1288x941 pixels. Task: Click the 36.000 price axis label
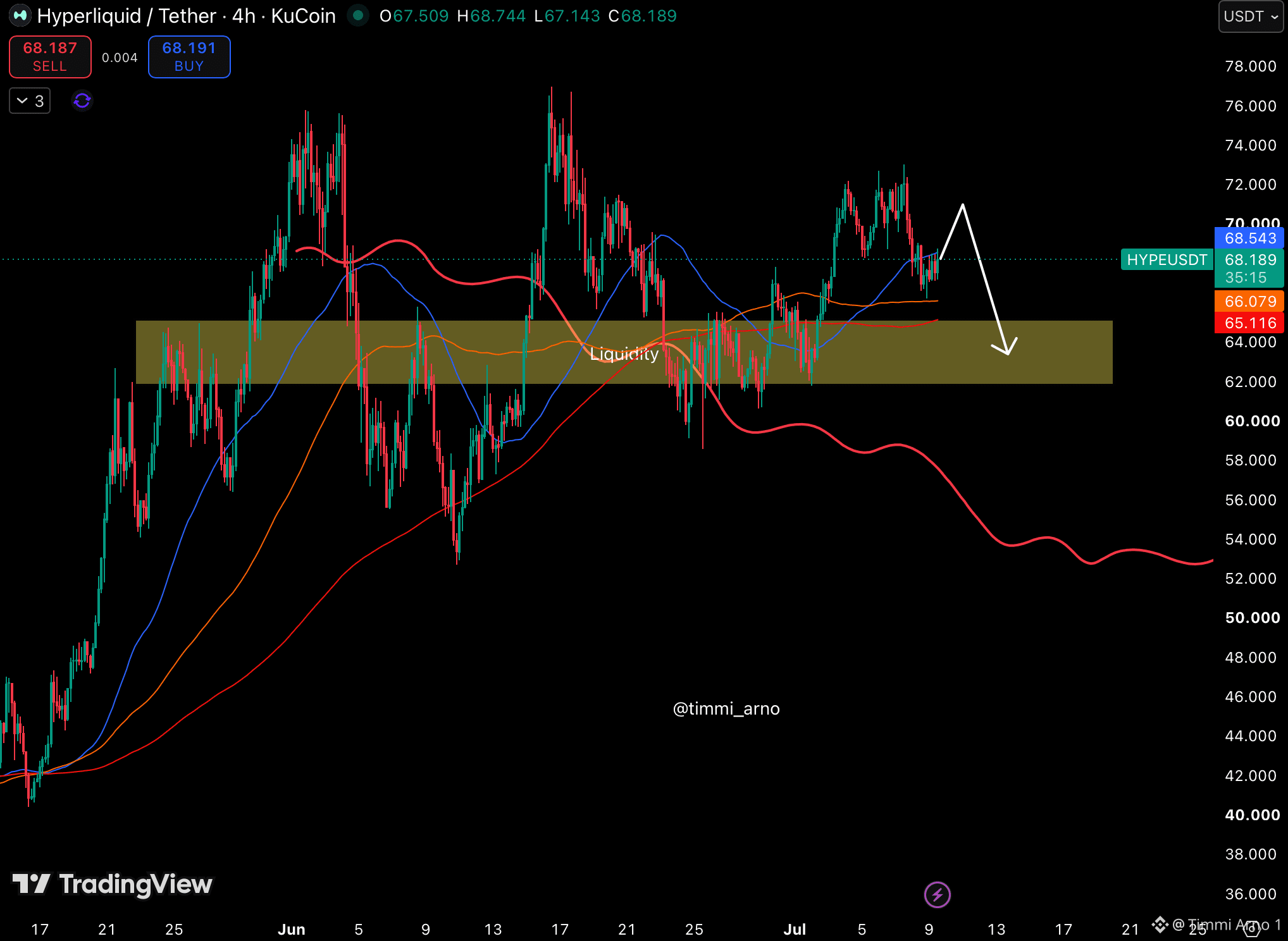click(1251, 894)
